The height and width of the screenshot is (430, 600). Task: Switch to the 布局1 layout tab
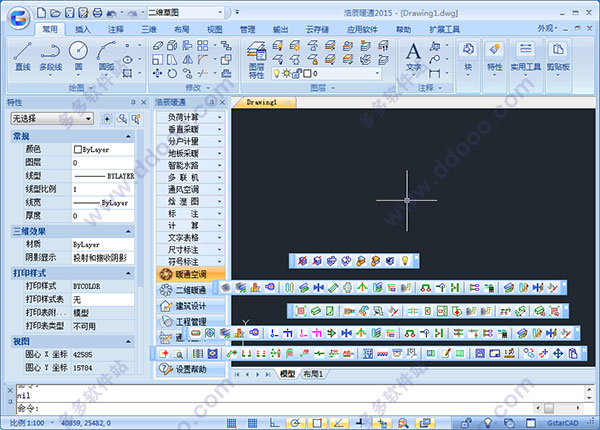(x=313, y=374)
